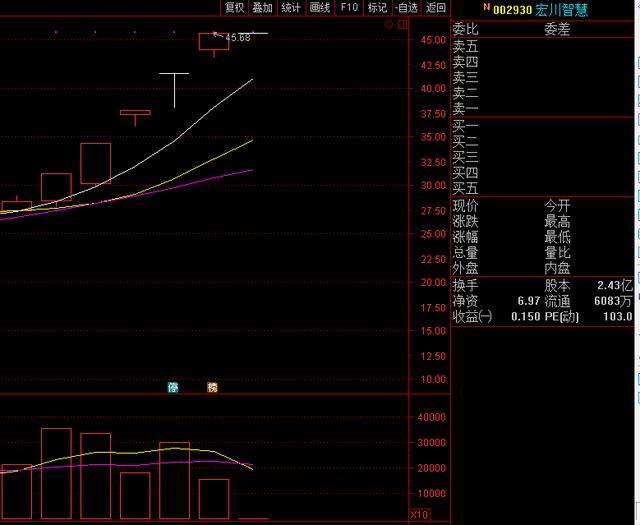Click the 买二 order row
Screen dimensions: 640x525
(x=543, y=141)
